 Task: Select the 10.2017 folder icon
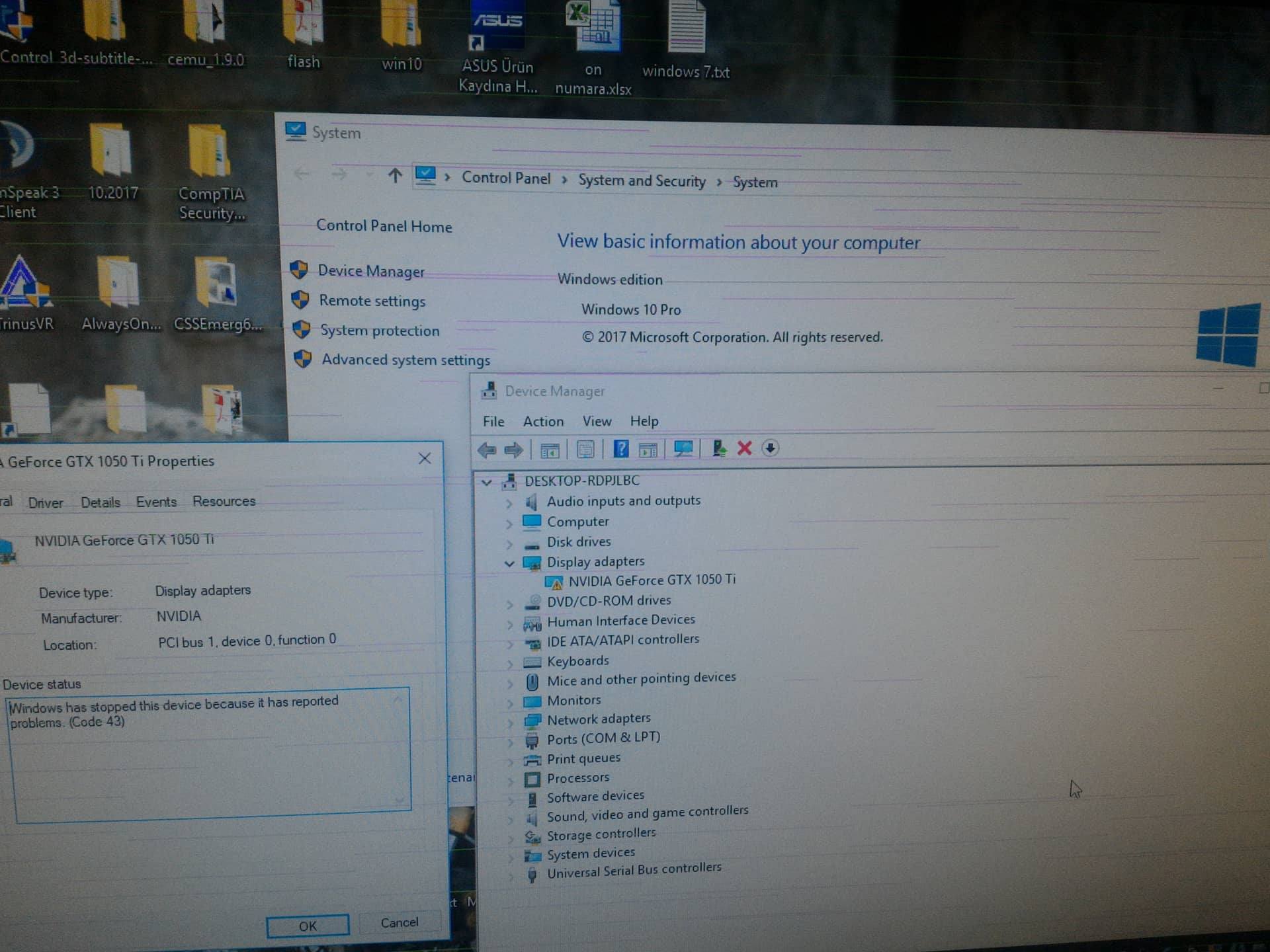click(x=112, y=163)
